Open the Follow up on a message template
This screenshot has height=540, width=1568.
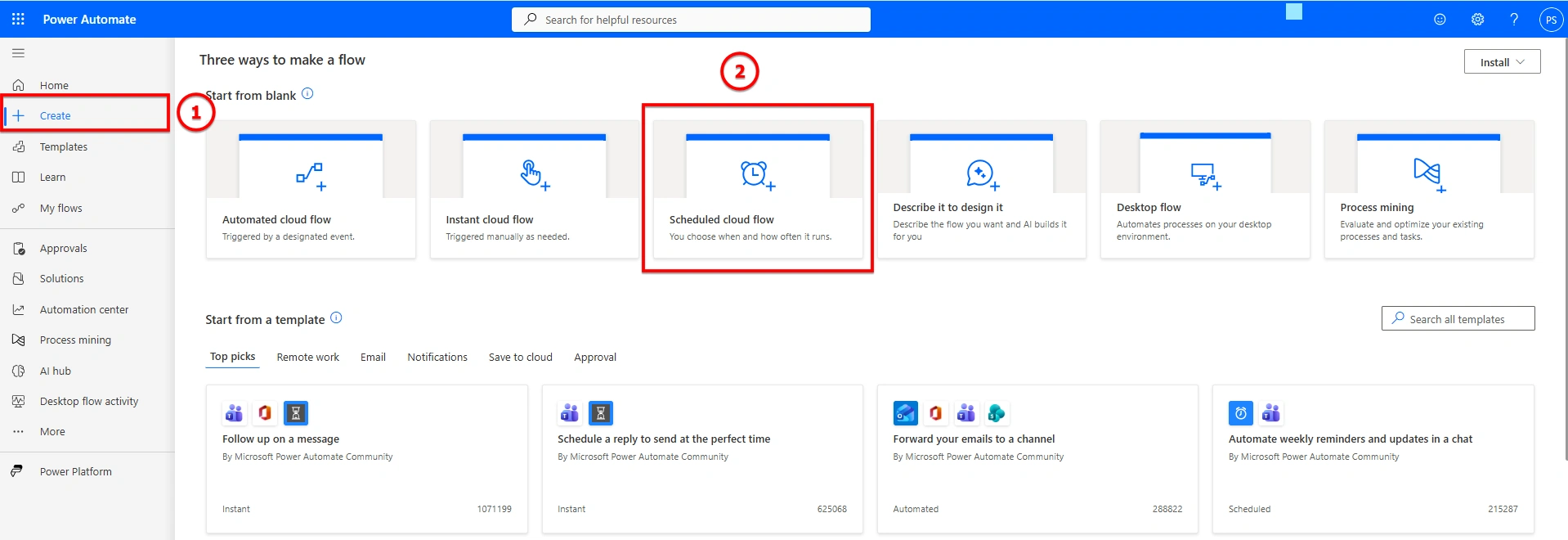click(367, 459)
